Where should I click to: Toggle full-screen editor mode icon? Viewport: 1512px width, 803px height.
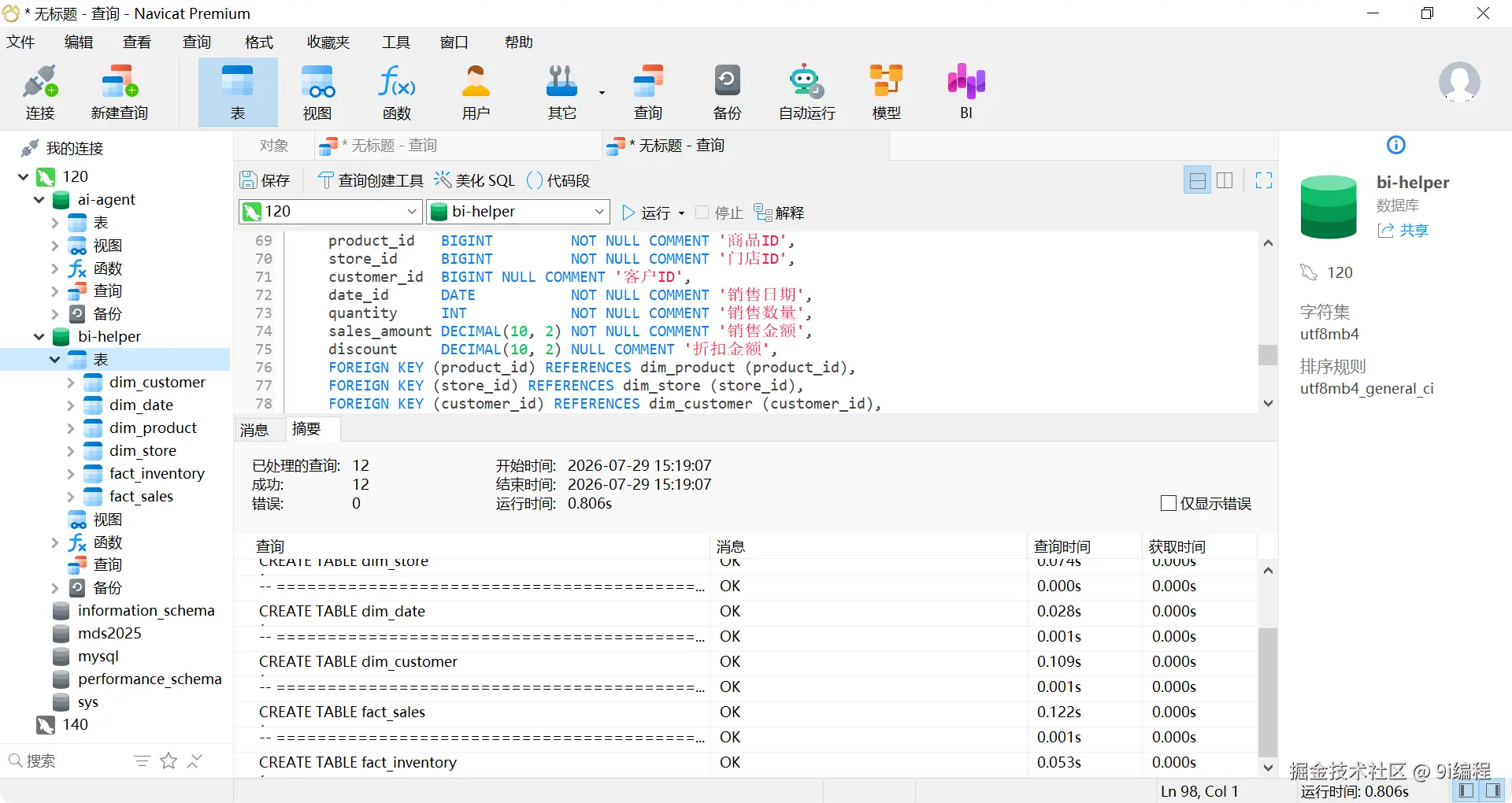pos(1264,180)
